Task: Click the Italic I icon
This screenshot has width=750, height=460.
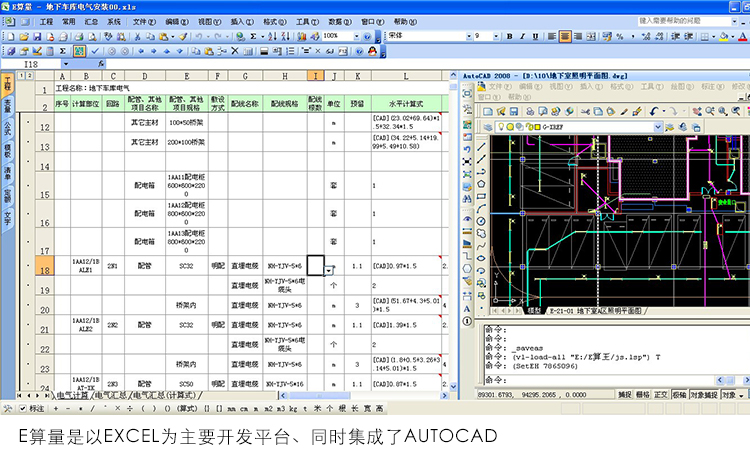Action: click(x=522, y=36)
